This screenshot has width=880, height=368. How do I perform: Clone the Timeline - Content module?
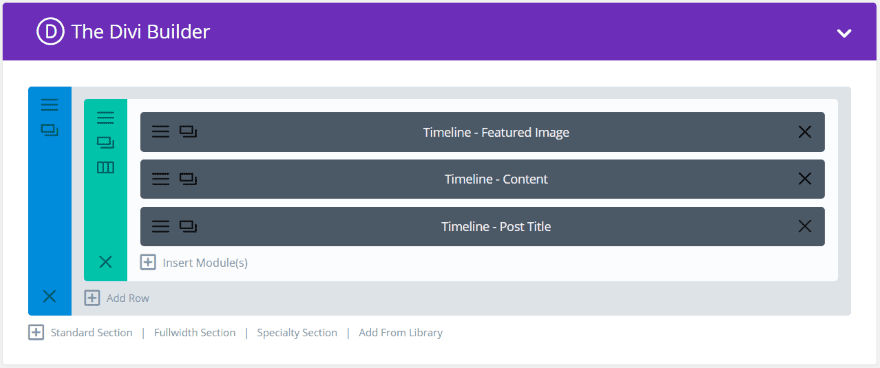188,179
